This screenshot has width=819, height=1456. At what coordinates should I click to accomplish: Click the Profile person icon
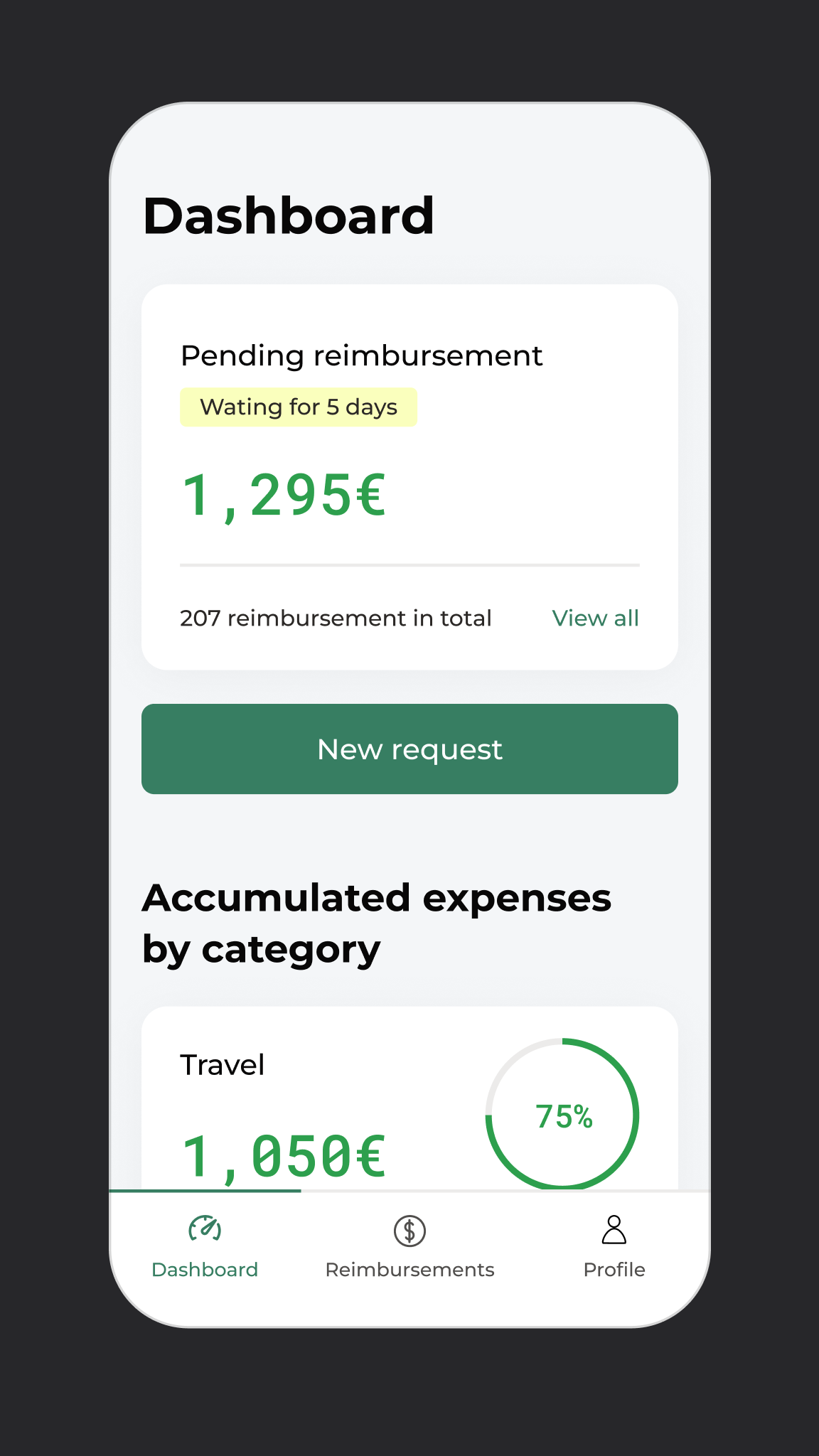[x=614, y=1230]
